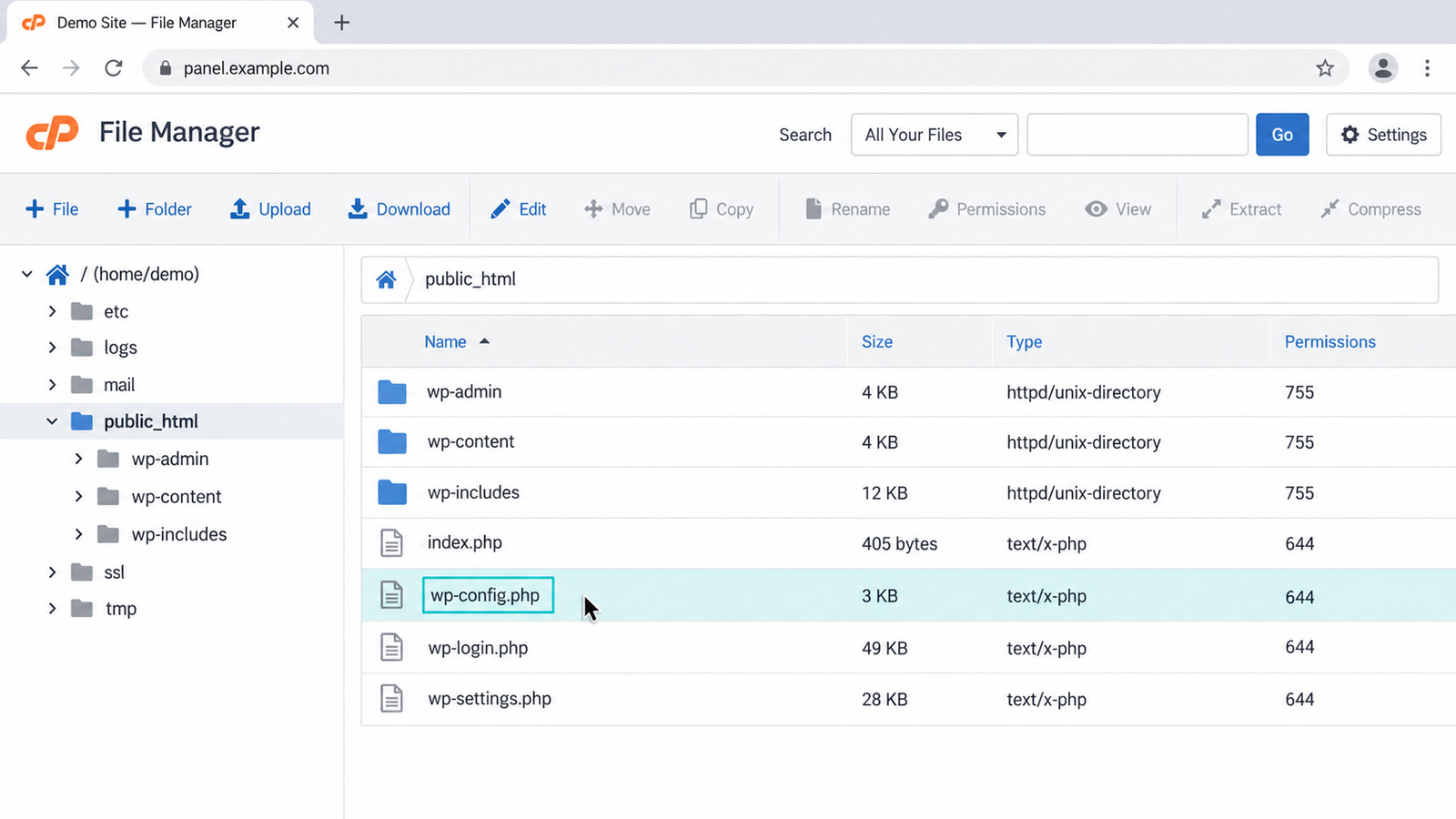The height and width of the screenshot is (819, 1456).
Task: Create a new file with File button
Action: (x=52, y=209)
